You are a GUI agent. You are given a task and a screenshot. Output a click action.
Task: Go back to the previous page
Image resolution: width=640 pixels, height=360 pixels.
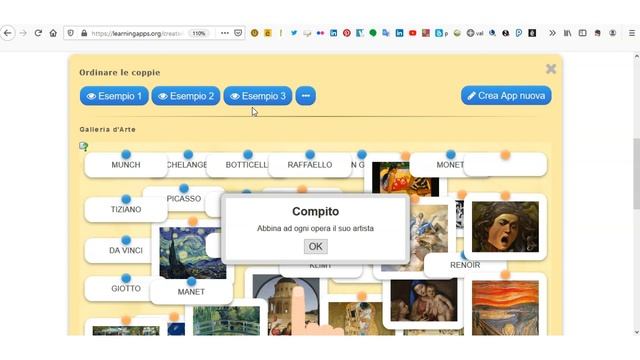(x=8, y=33)
